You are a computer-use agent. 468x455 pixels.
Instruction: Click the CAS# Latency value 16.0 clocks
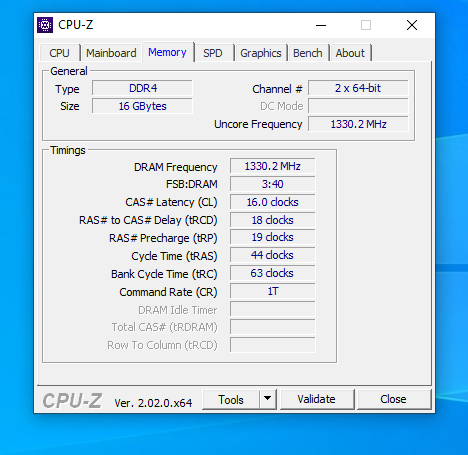click(273, 202)
